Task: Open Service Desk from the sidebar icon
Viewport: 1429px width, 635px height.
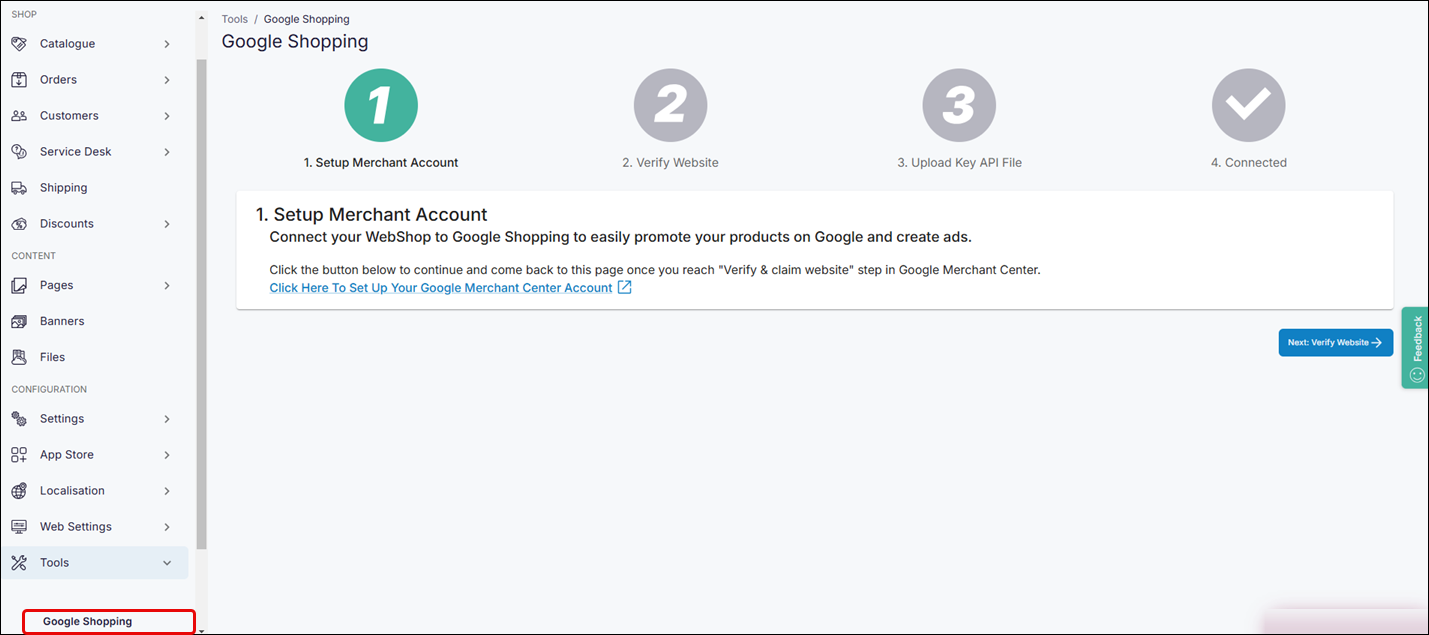Action: [x=18, y=151]
